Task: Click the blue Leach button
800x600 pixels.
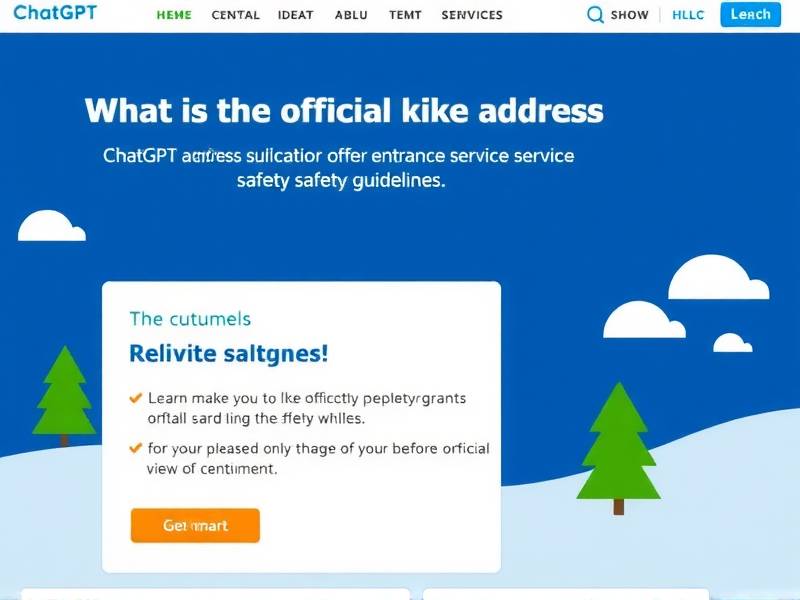Action: pos(751,14)
